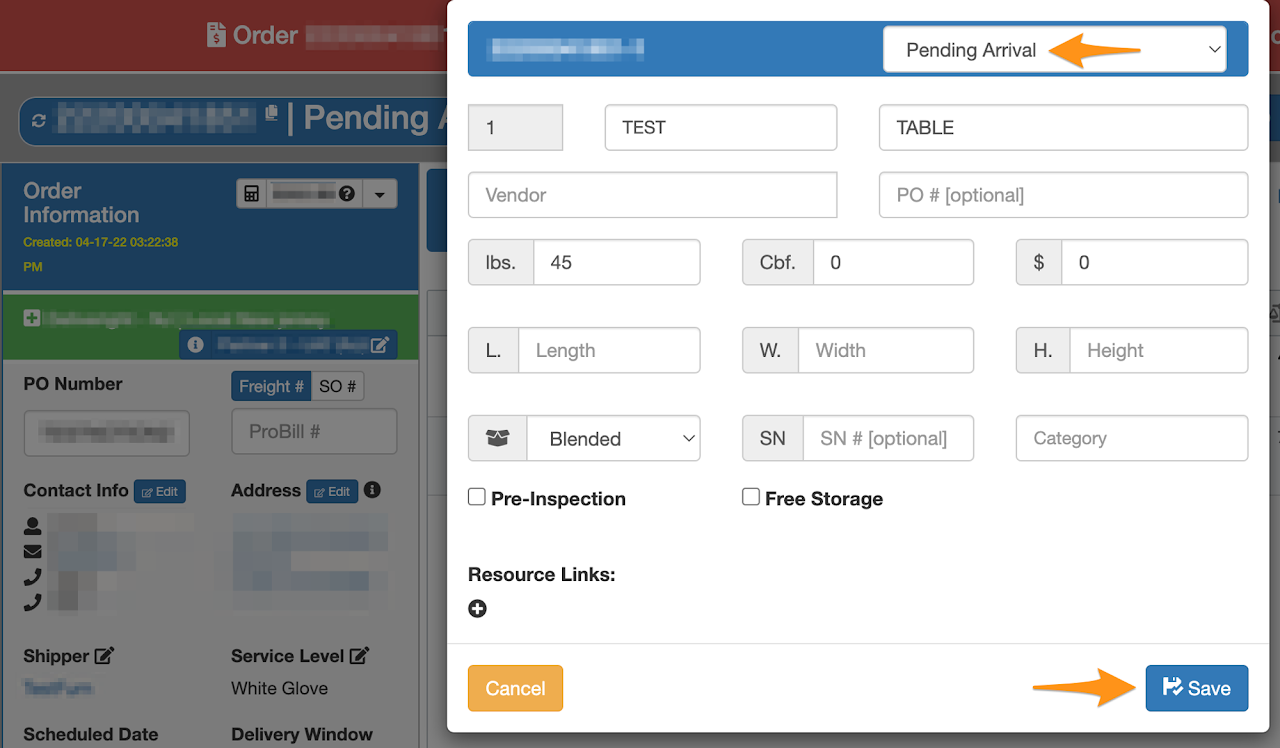Click the question mark help icon
1280x748 pixels.
pos(347,194)
